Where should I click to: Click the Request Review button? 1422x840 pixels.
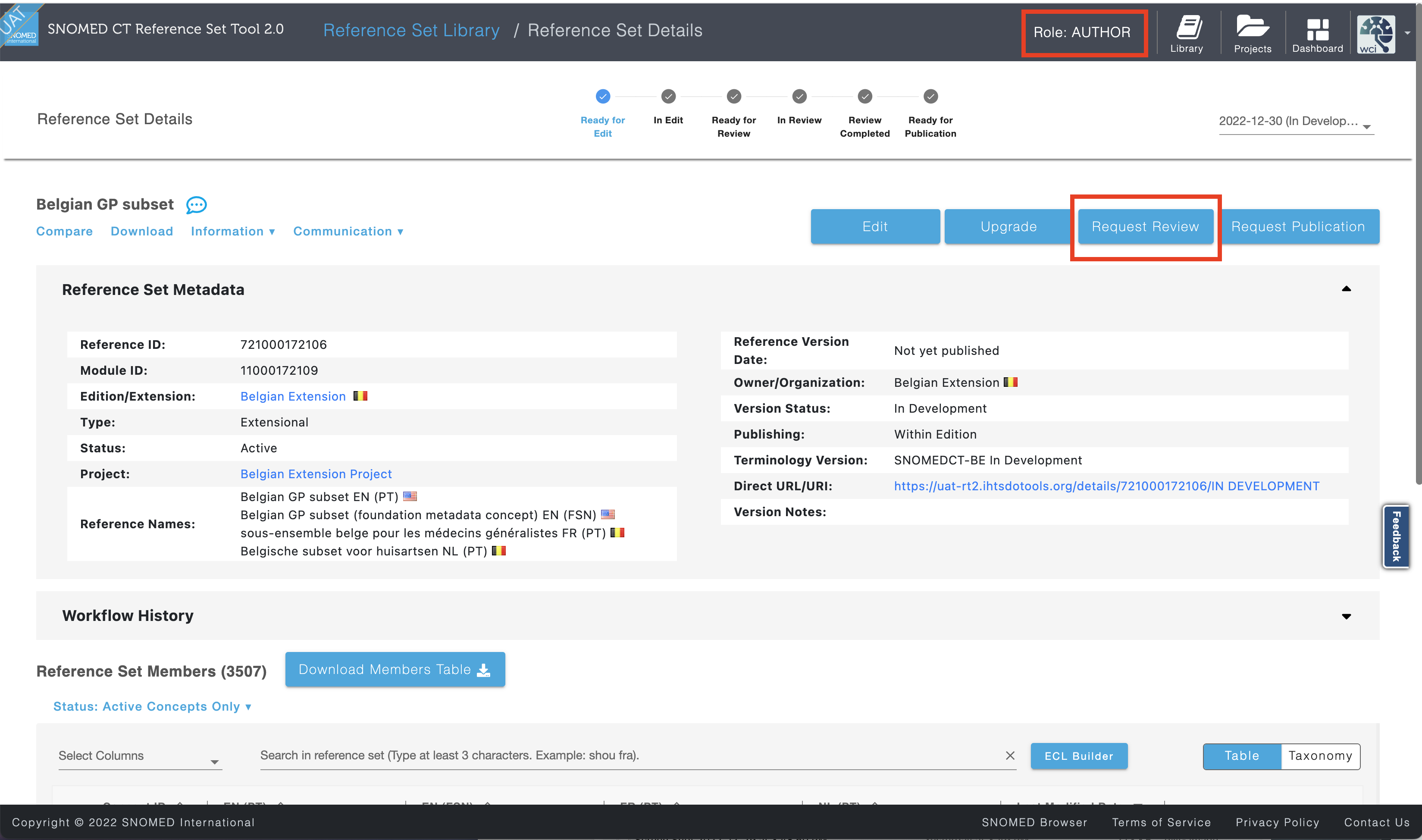pyautogui.click(x=1145, y=226)
